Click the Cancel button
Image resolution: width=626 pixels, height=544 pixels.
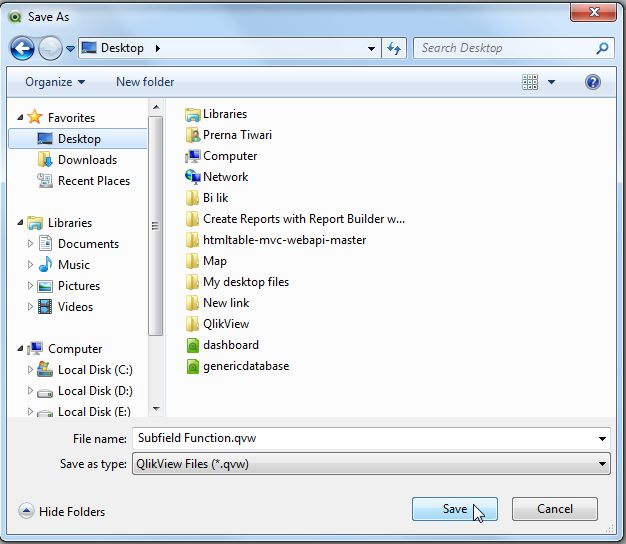pyautogui.click(x=555, y=509)
